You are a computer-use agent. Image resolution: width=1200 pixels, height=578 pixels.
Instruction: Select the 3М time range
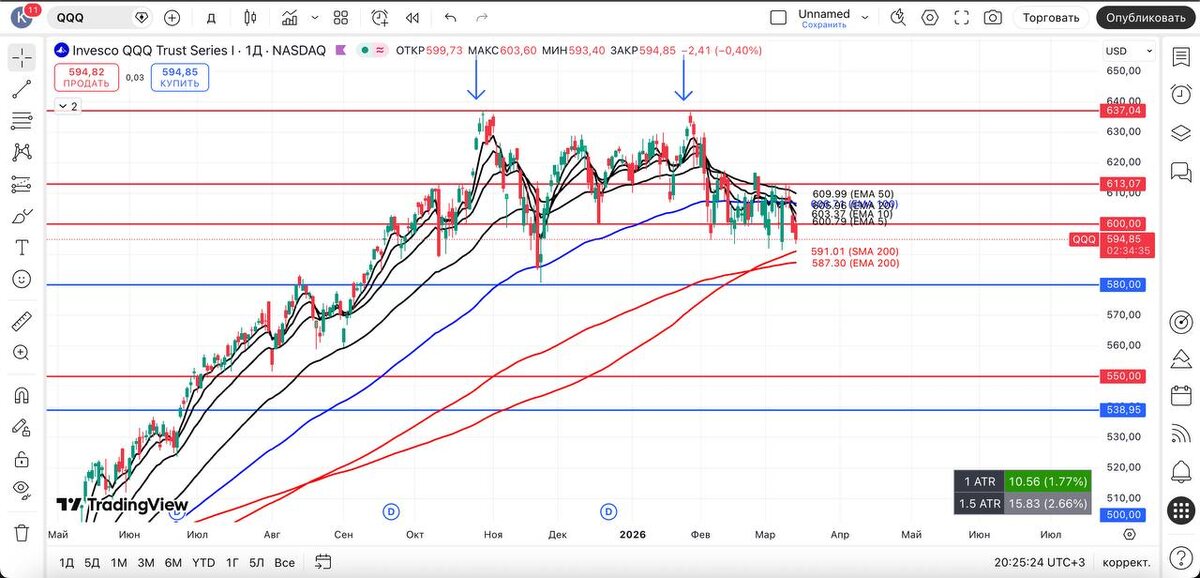[x=145, y=562]
